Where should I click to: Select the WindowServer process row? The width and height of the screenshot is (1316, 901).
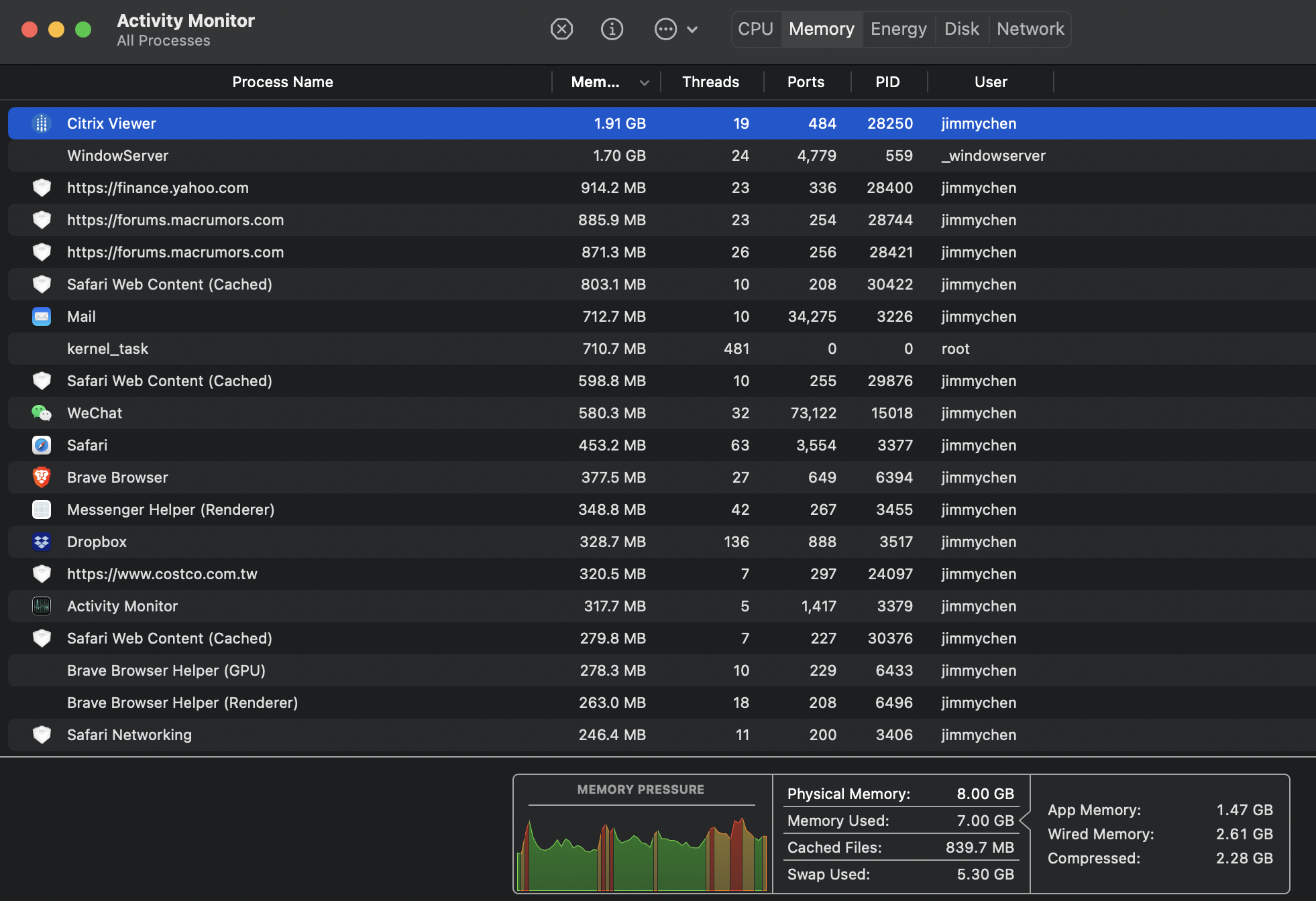pyautogui.click(x=117, y=156)
